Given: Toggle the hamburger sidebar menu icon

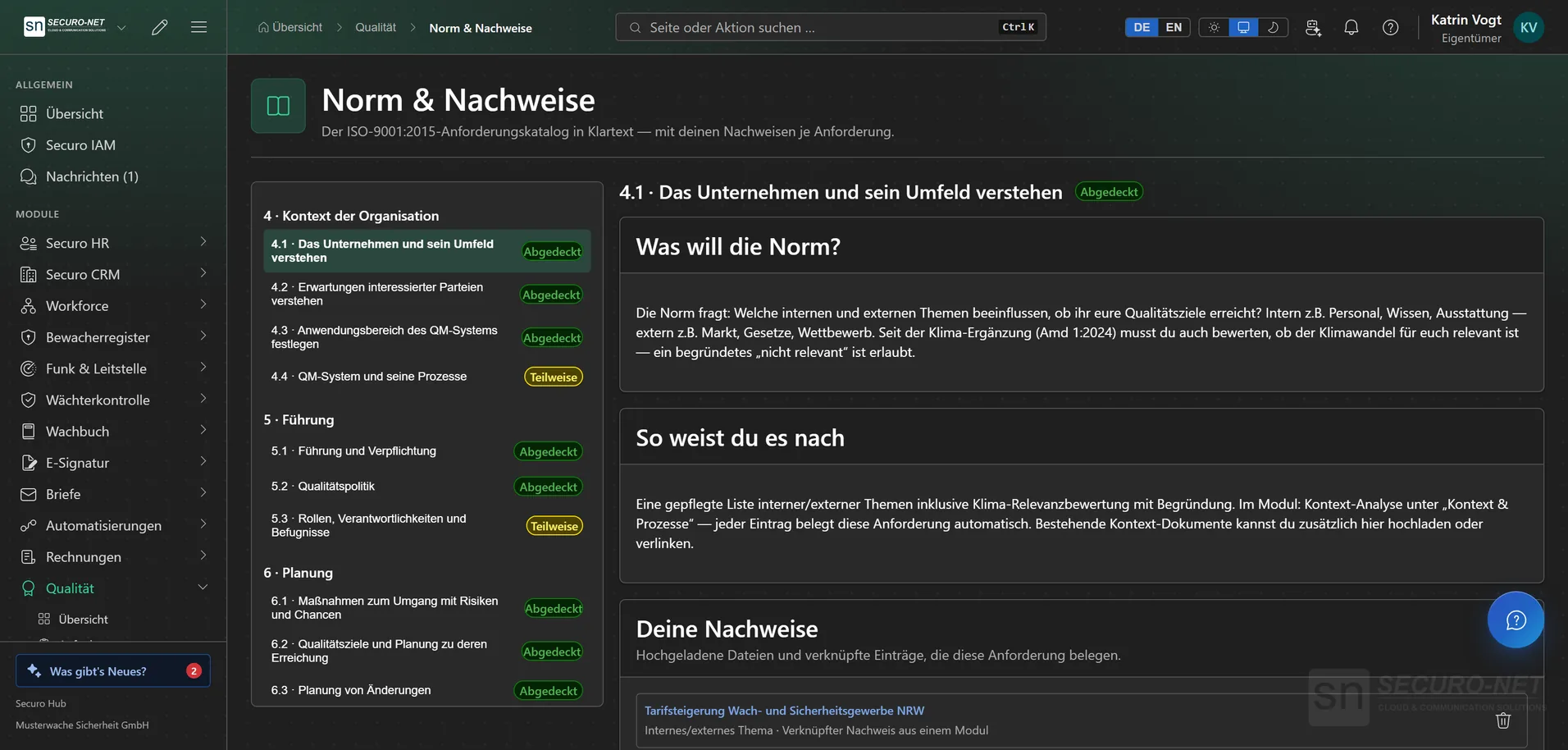Looking at the screenshot, I should tap(198, 27).
